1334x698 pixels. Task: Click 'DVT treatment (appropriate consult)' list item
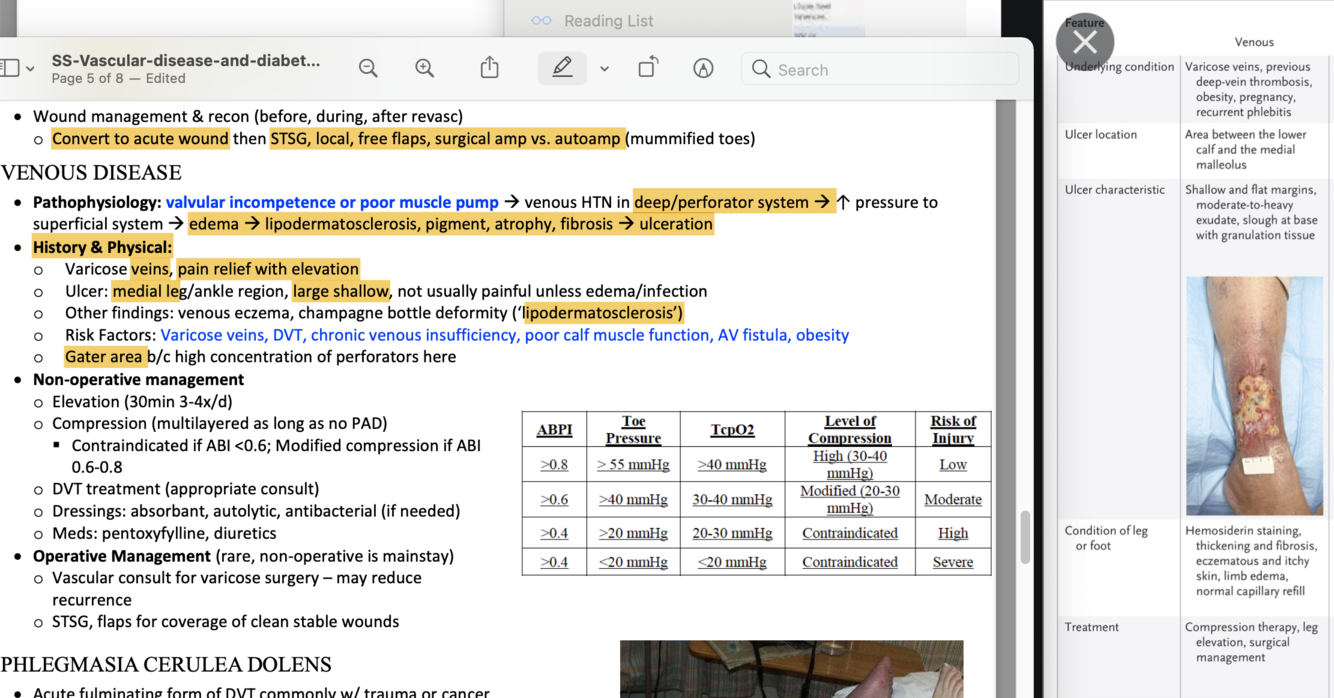(186, 489)
